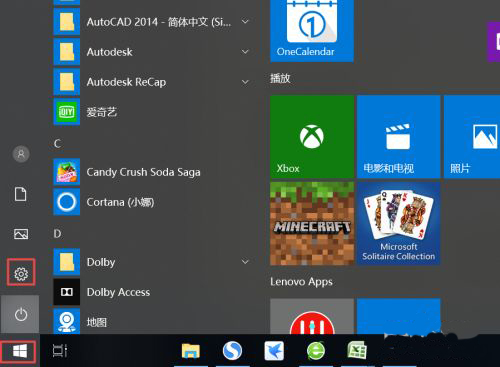Select the 'Candy Crush Soda Saga' label

[143, 172]
